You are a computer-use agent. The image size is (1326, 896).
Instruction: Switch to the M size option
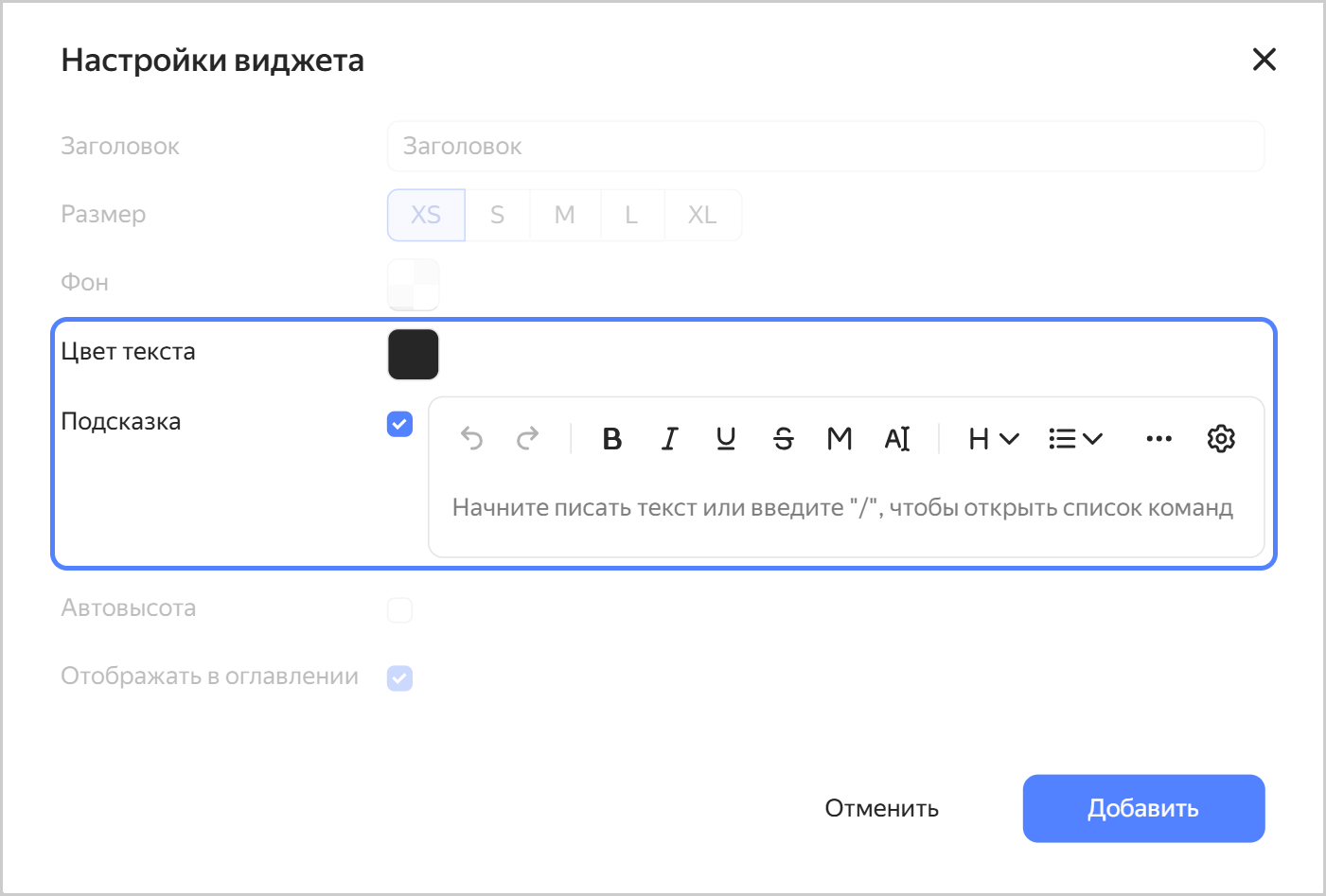[x=565, y=215]
